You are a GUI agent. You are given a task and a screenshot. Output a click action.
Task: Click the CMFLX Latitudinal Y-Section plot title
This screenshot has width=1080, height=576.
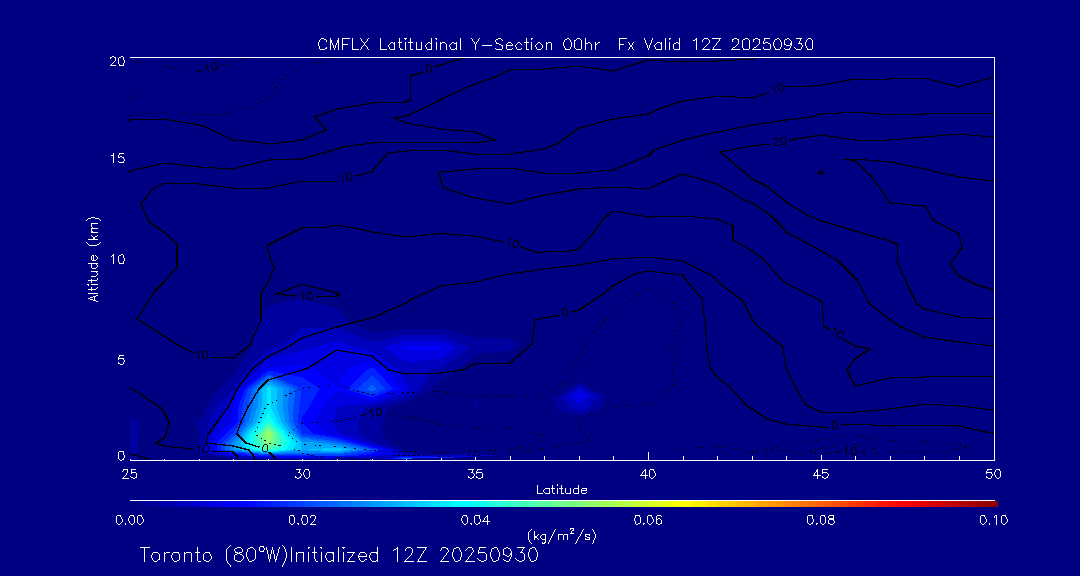565,44
